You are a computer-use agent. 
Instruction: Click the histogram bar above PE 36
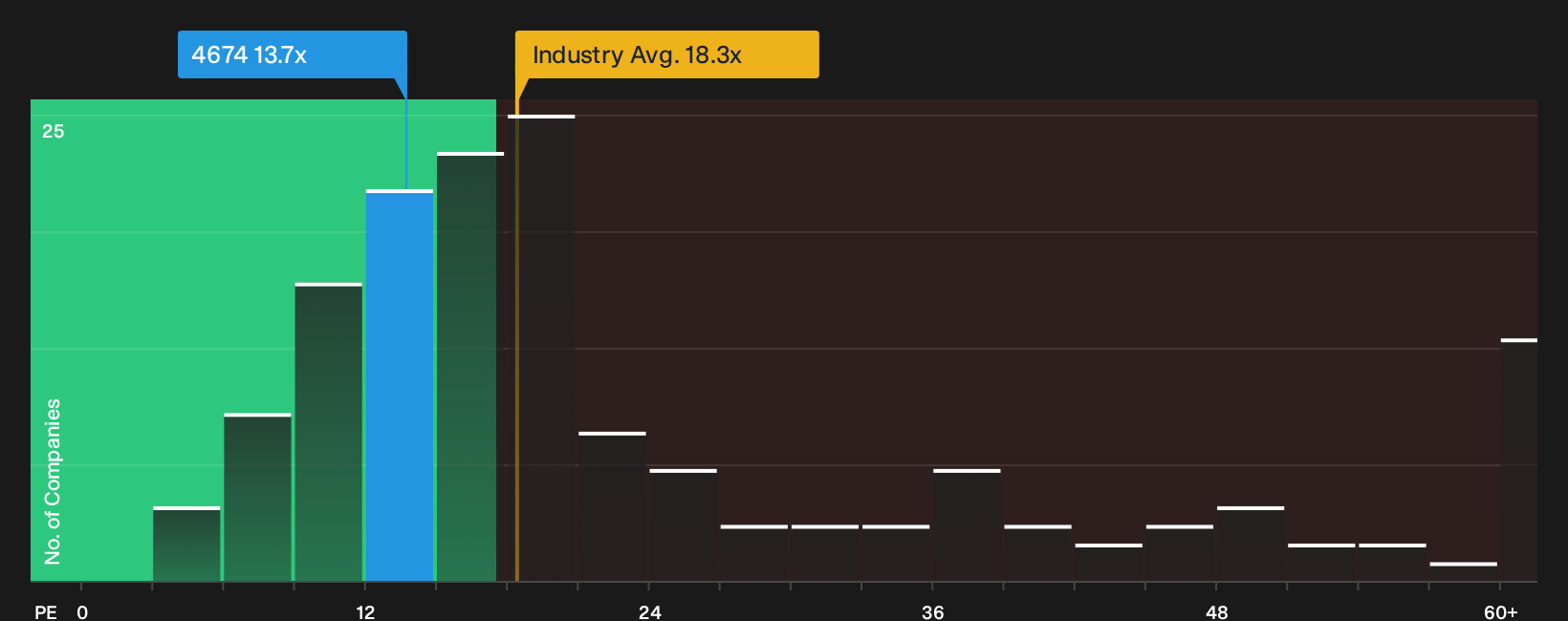tap(967, 525)
